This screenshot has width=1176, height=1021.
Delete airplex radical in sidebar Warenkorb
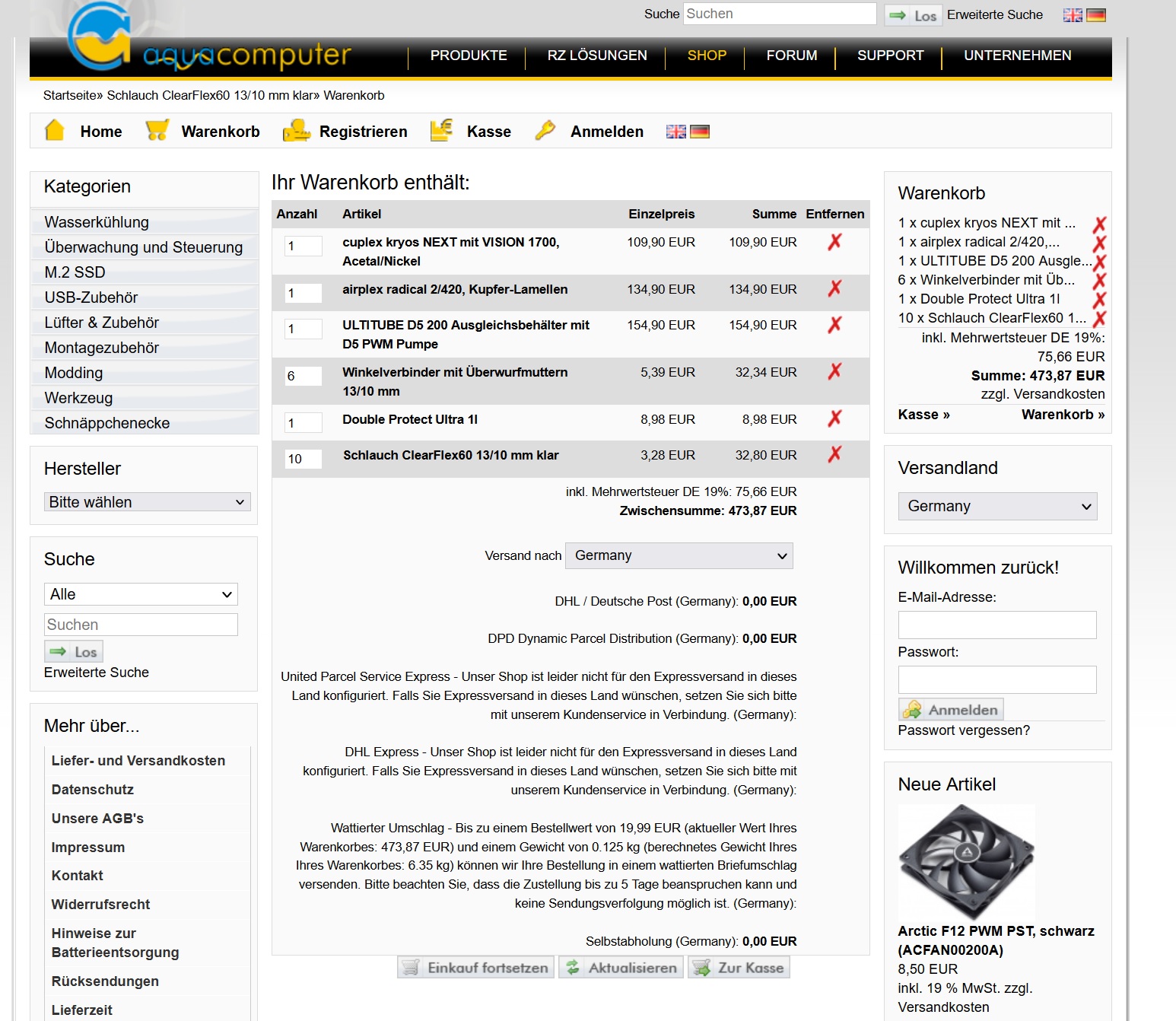click(x=1099, y=243)
